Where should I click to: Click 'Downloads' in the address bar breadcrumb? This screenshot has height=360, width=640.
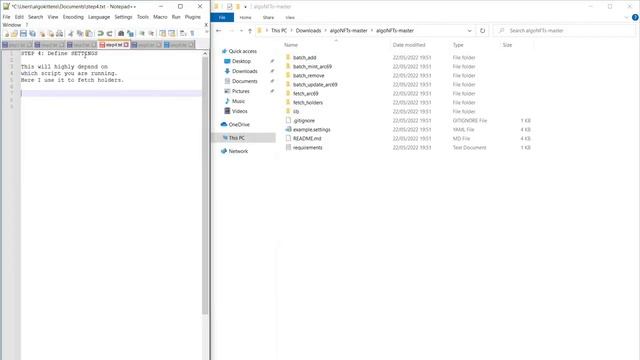point(308,31)
